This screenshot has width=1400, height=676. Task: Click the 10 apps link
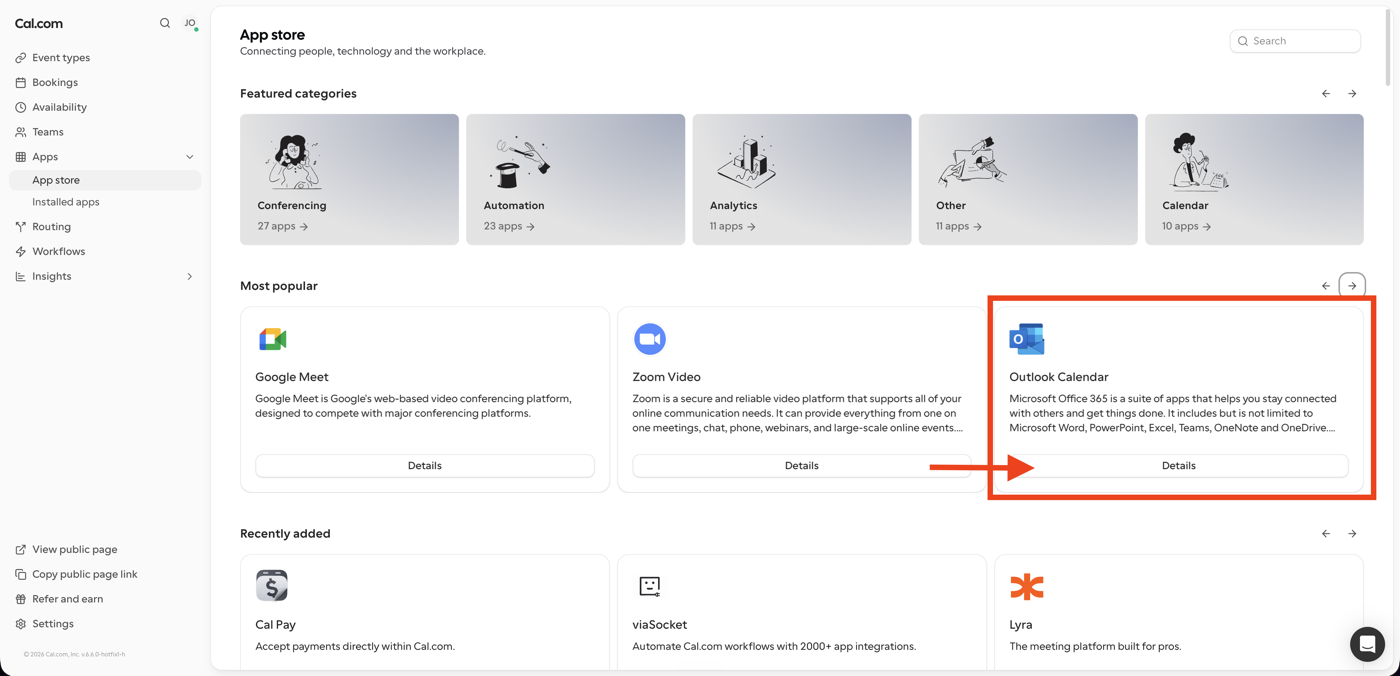pos(1187,227)
